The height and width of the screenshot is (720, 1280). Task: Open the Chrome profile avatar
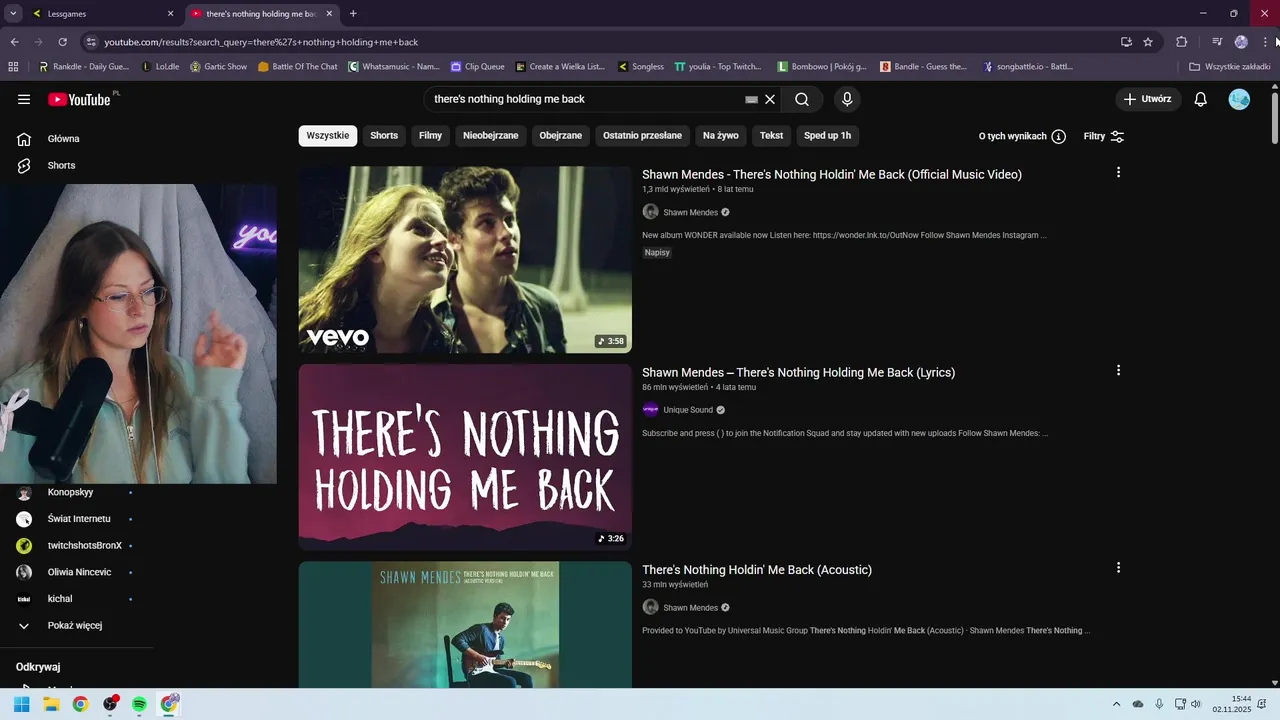pyautogui.click(x=1241, y=42)
